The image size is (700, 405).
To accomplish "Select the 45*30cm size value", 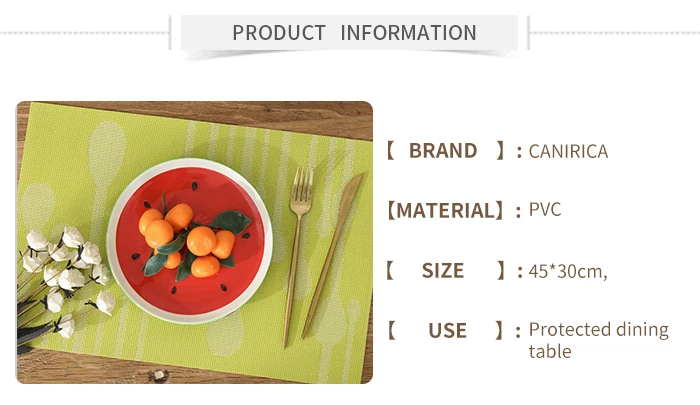I will pos(568,271).
